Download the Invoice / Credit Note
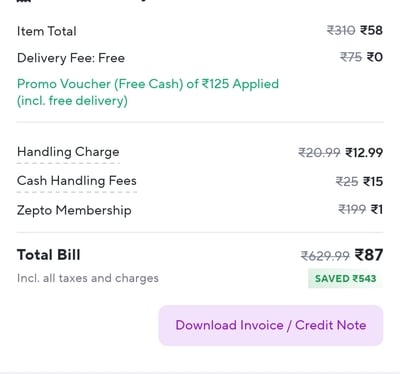Image resolution: width=400 pixels, height=374 pixels. (x=271, y=325)
